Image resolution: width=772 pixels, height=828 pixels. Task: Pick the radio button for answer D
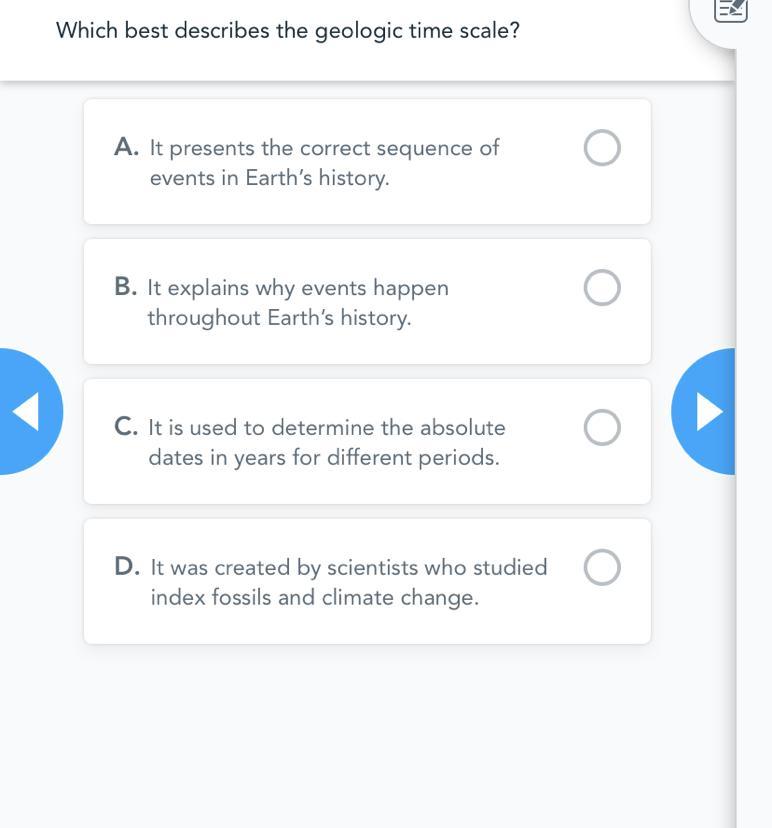pyautogui.click(x=602, y=568)
